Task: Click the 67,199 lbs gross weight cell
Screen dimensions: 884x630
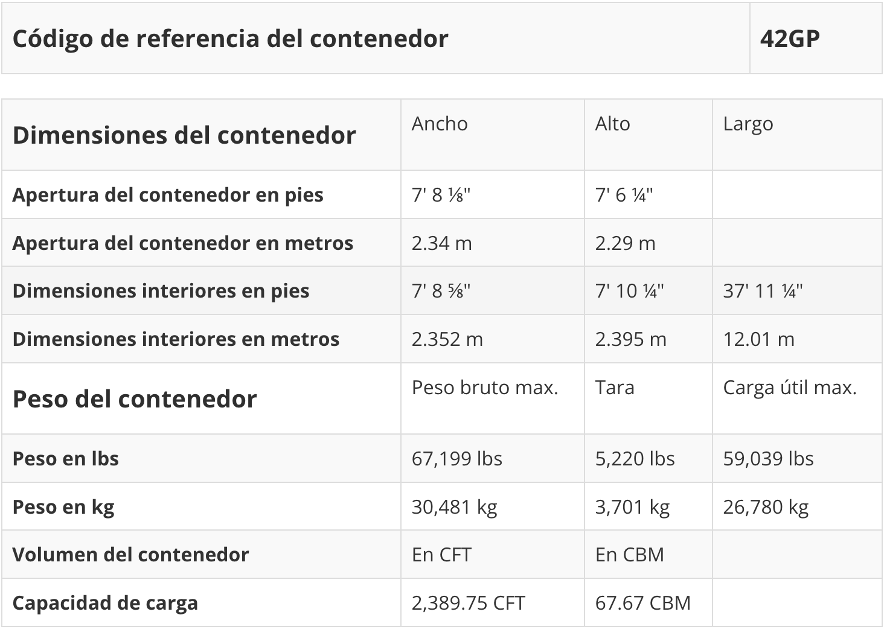Action: [457, 459]
